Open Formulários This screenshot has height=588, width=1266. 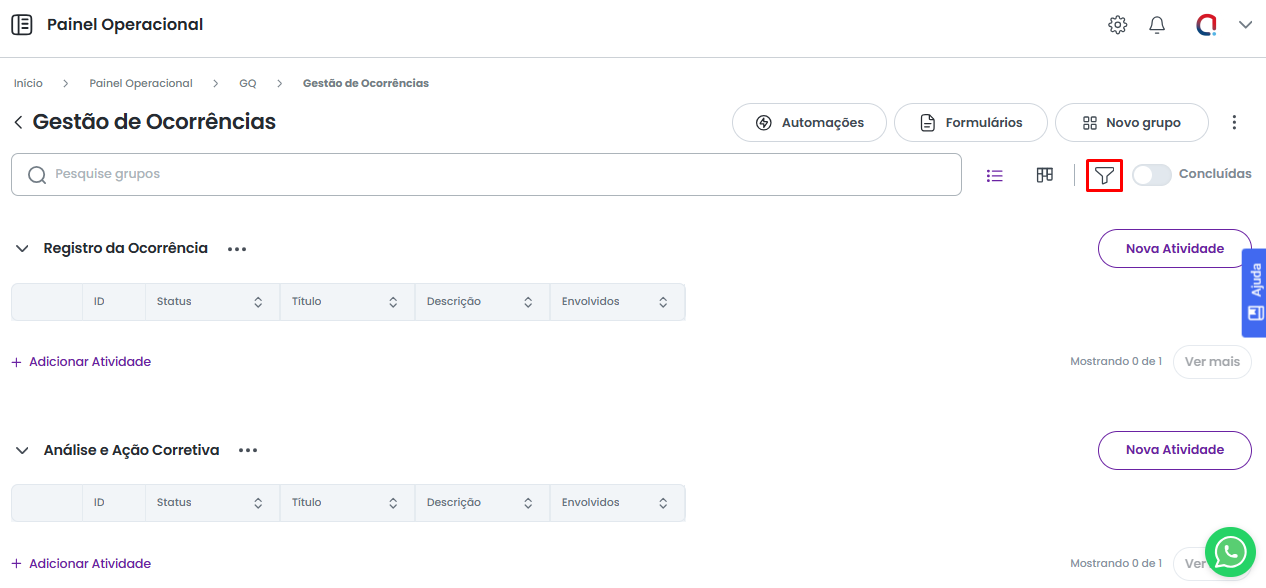pyautogui.click(x=970, y=123)
